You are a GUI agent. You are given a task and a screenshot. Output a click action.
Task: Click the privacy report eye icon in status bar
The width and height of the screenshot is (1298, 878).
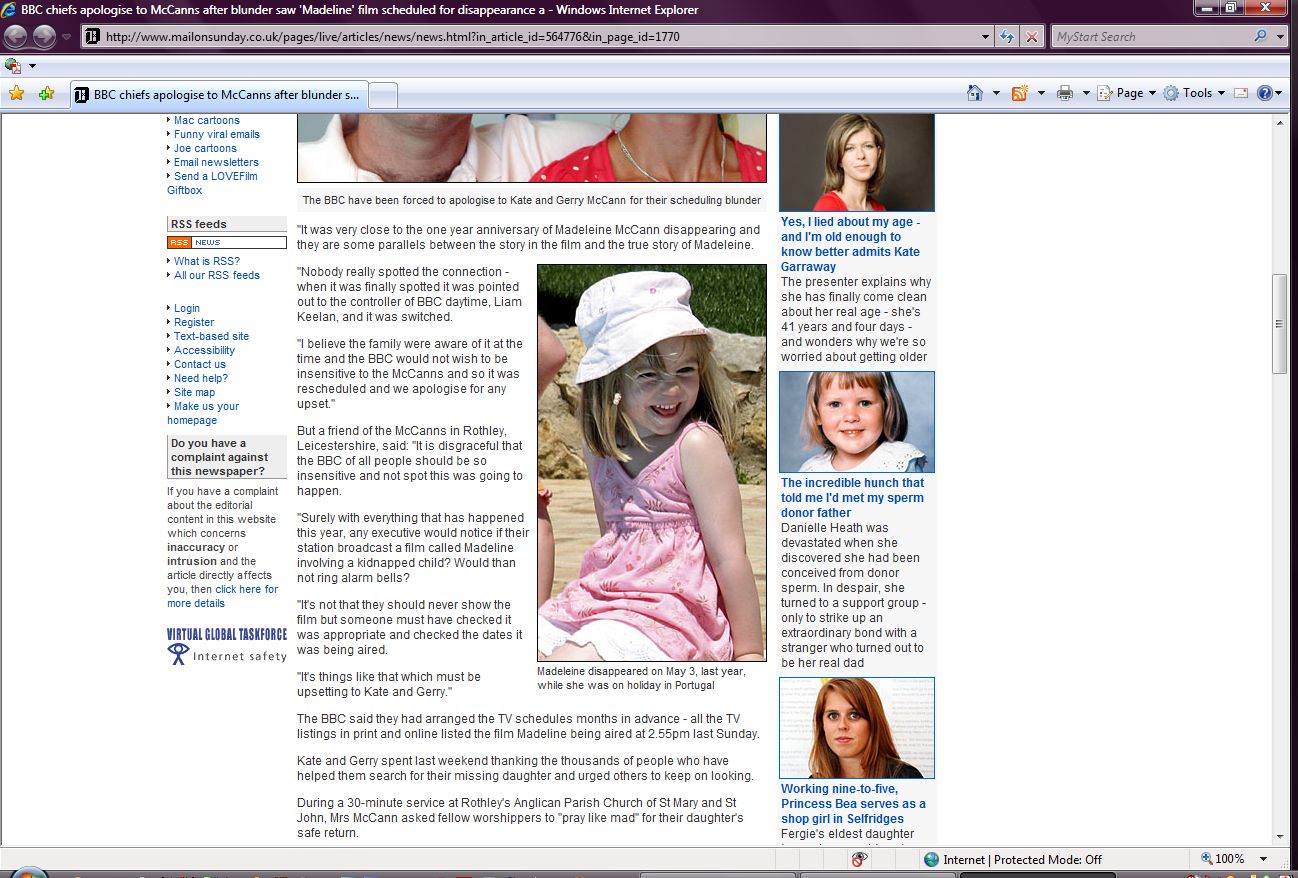point(858,859)
